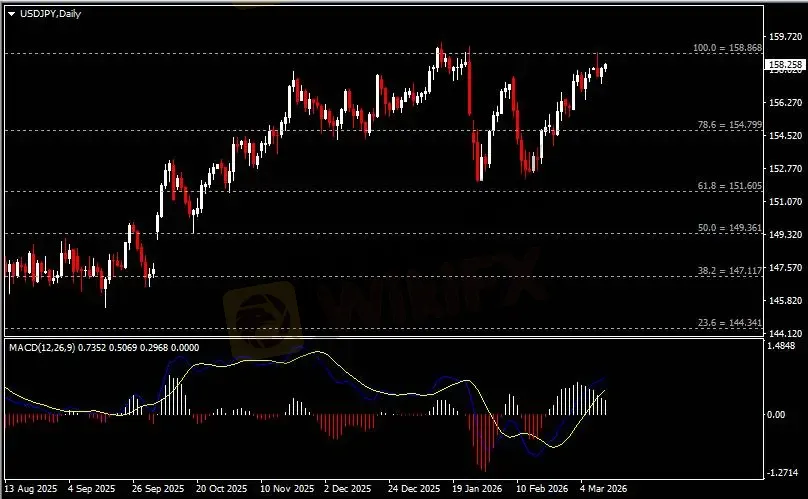Click the 159.720 price axis label

785,36
